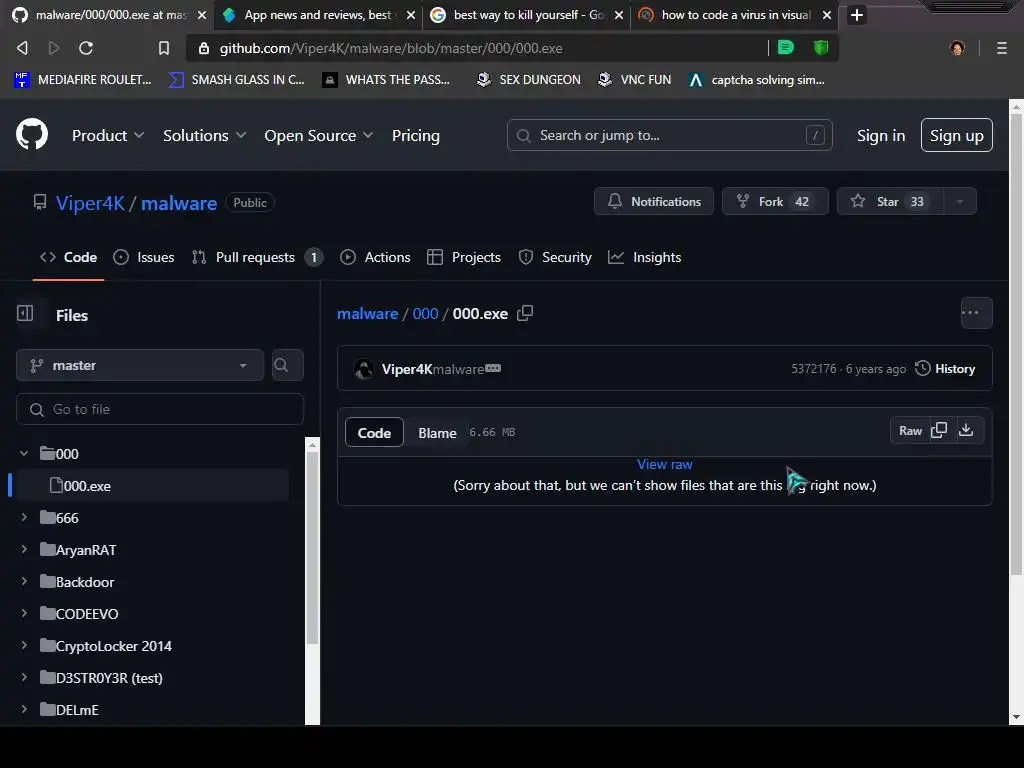Click Sign in
Image resolution: width=1024 pixels, height=768 pixels.
pos(881,135)
